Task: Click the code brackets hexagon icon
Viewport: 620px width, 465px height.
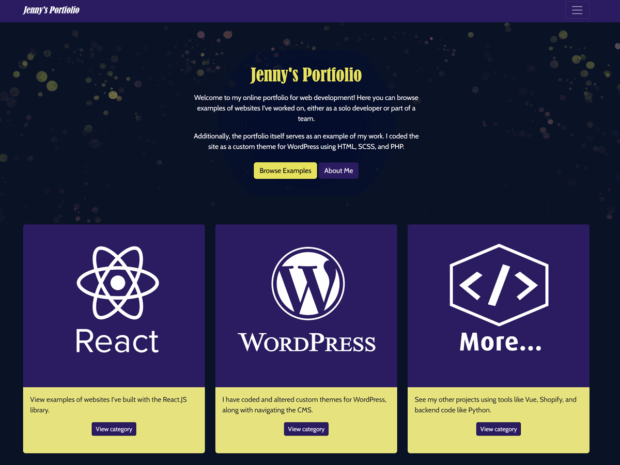Action: pyautogui.click(x=499, y=285)
